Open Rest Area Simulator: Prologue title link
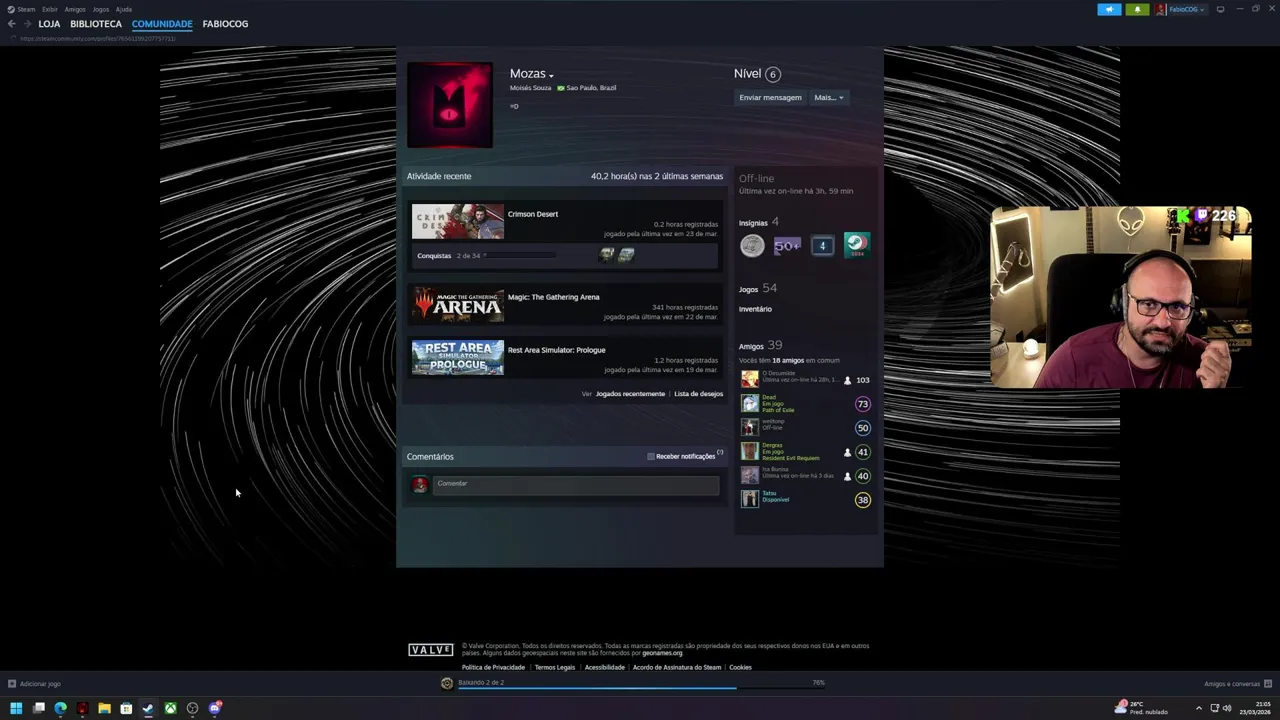1280x720 pixels. 556,350
